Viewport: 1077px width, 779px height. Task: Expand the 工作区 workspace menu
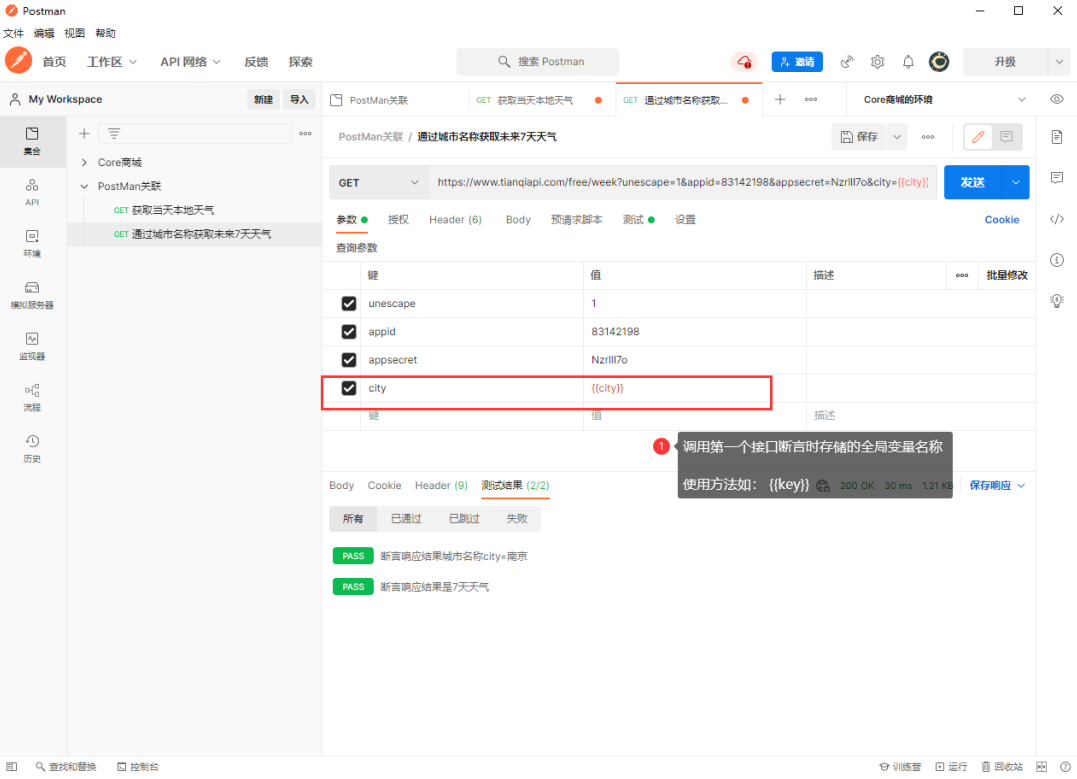pyautogui.click(x=112, y=62)
